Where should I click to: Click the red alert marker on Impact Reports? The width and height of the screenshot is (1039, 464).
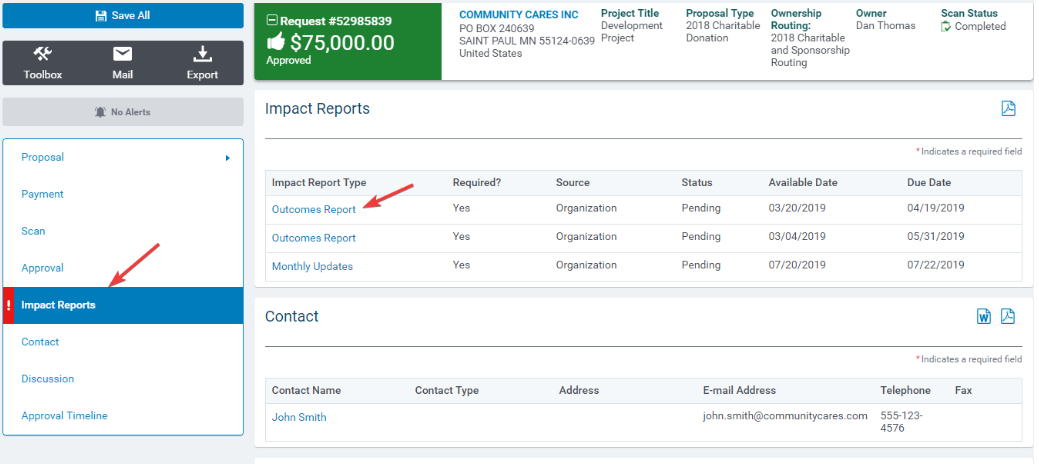coord(8,306)
